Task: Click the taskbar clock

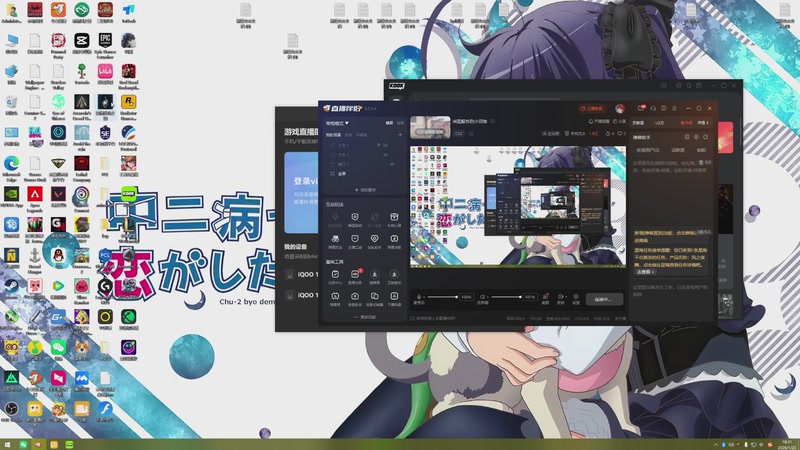Action: tap(786, 444)
